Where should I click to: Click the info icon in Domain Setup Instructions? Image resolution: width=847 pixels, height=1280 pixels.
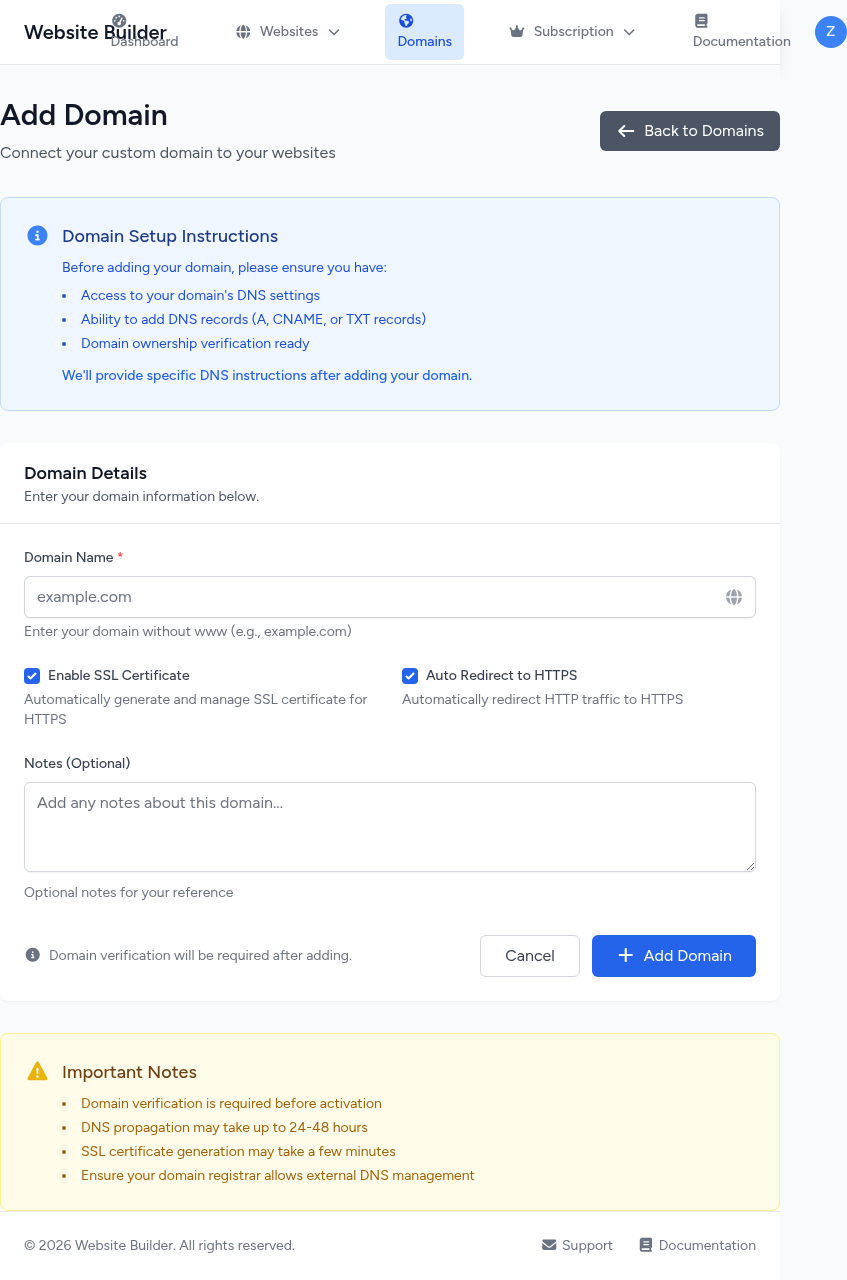[x=37, y=236]
